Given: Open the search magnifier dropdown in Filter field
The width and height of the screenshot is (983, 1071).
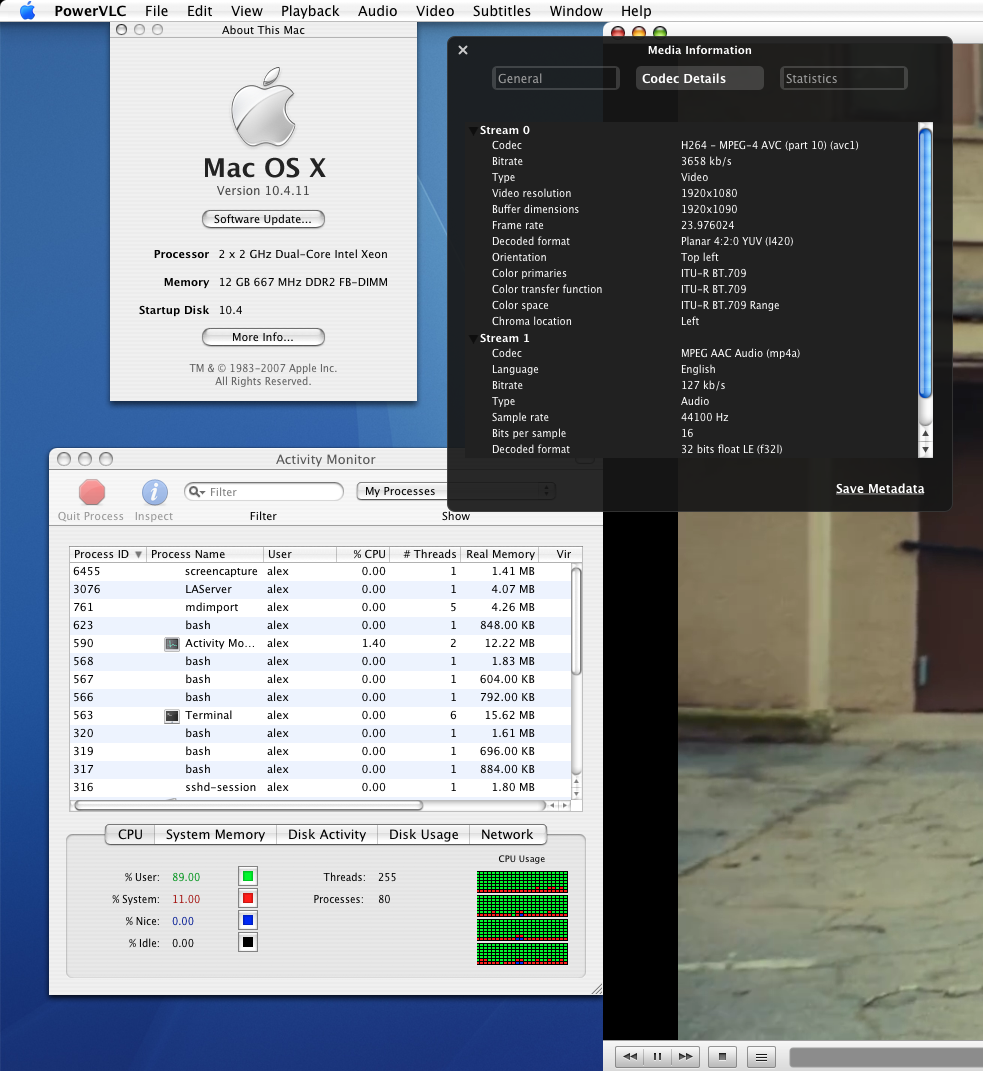Looking at the screenshot, I should tap(197, 492).
